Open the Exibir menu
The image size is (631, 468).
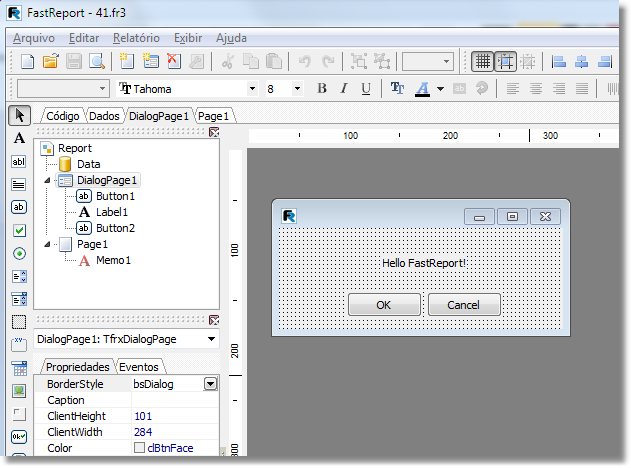(188, 38)
